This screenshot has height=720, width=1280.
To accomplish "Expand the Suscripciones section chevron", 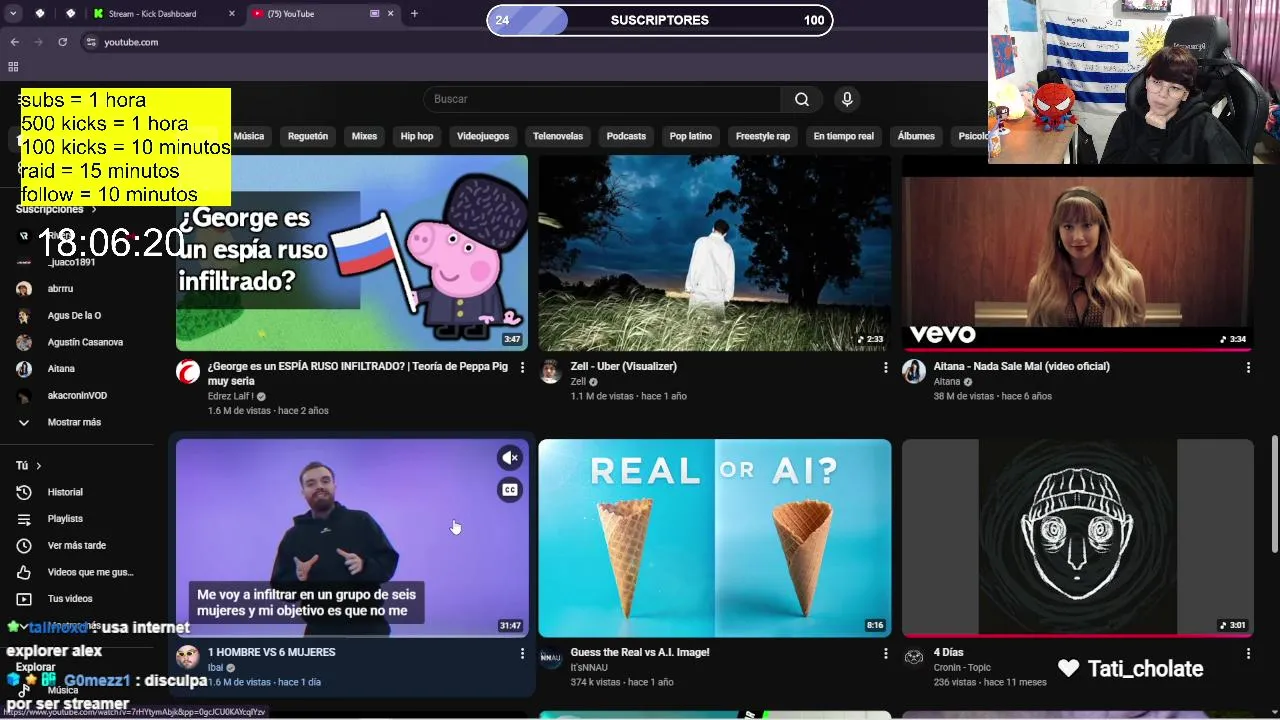I will (x=94, y=210).
